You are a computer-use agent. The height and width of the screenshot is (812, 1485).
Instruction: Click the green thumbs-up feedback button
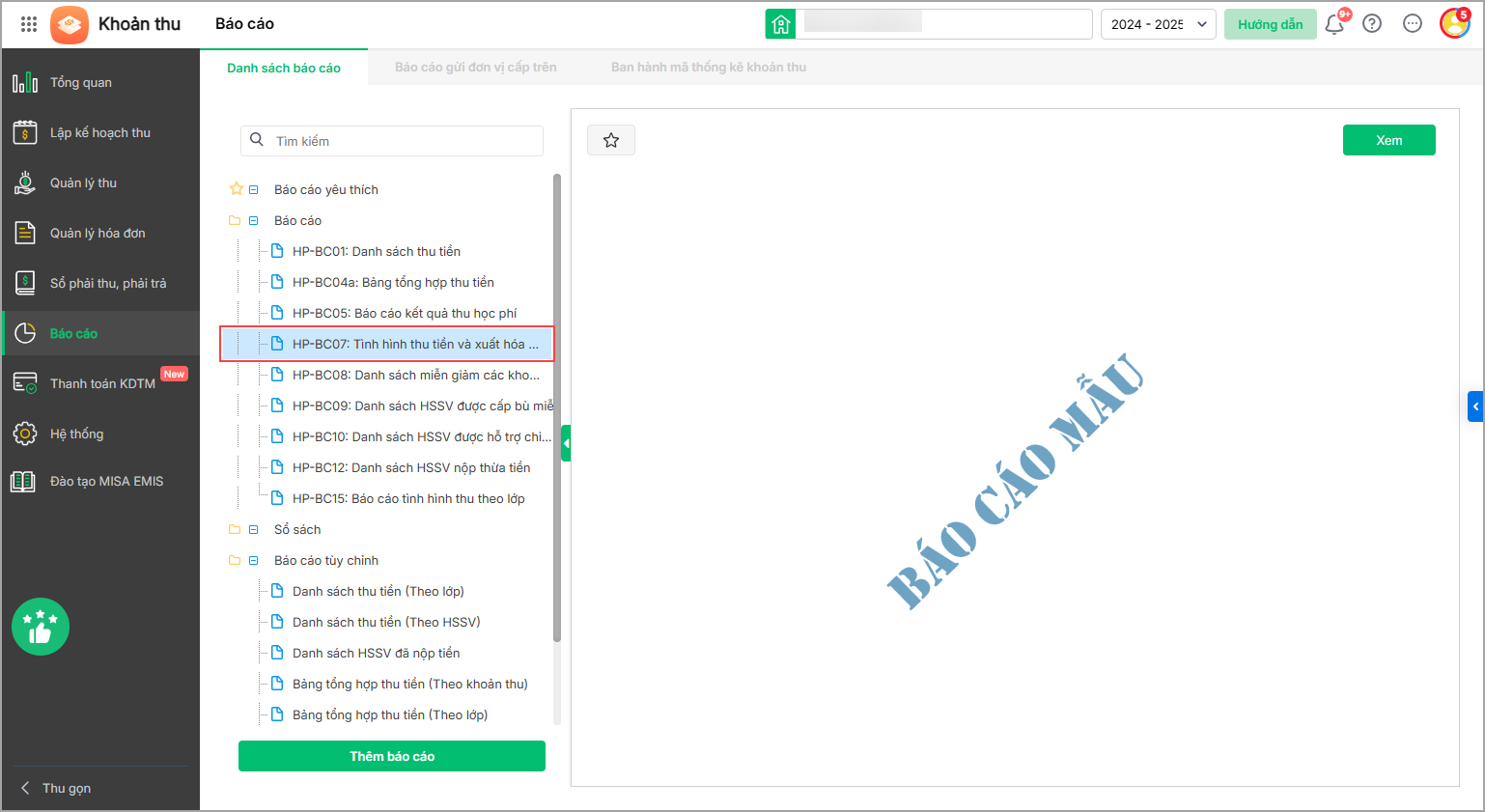[x=41, y=627]
